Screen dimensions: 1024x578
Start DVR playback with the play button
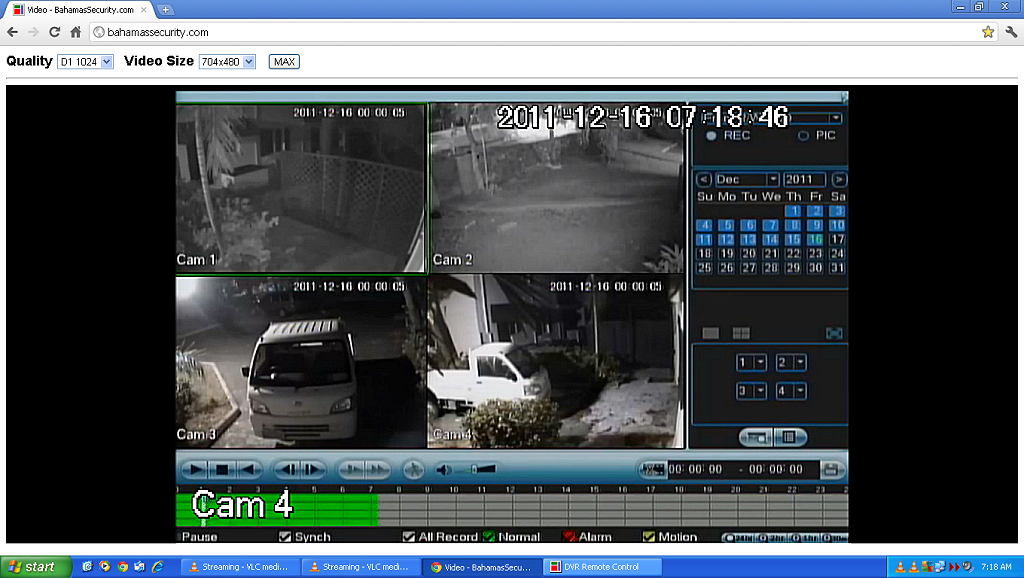(x=194, y=469)
